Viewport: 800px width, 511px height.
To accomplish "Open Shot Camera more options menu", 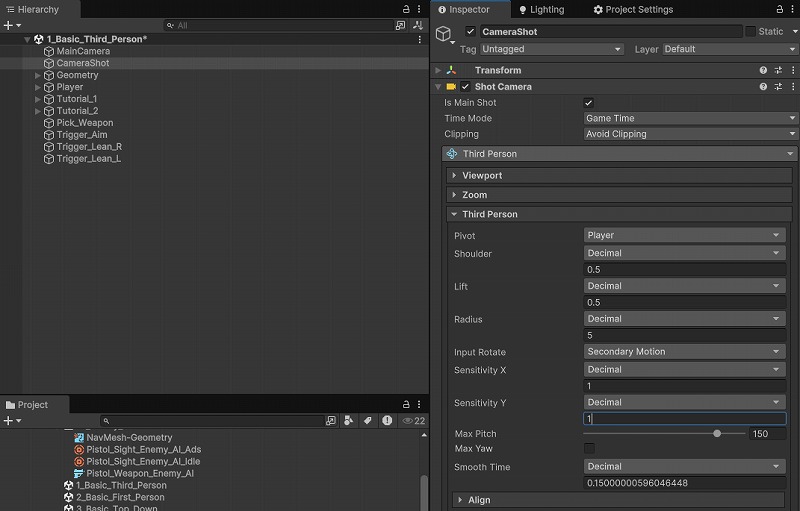I will tap(793, 87).
